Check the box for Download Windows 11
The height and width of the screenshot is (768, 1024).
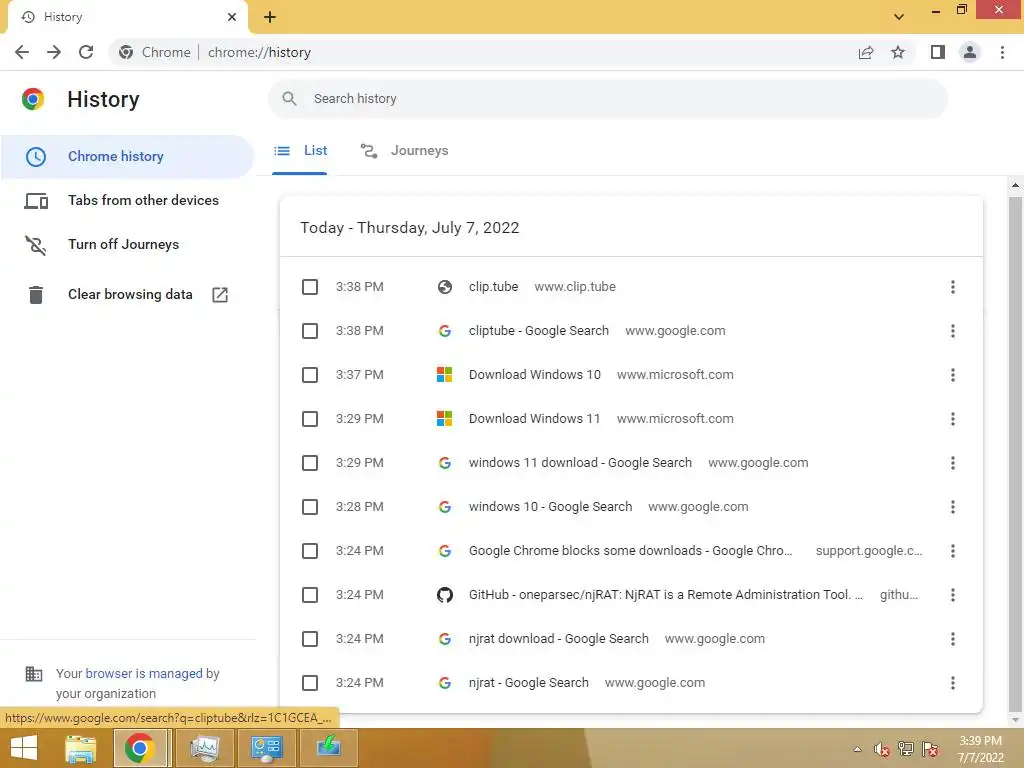[310, 419]
